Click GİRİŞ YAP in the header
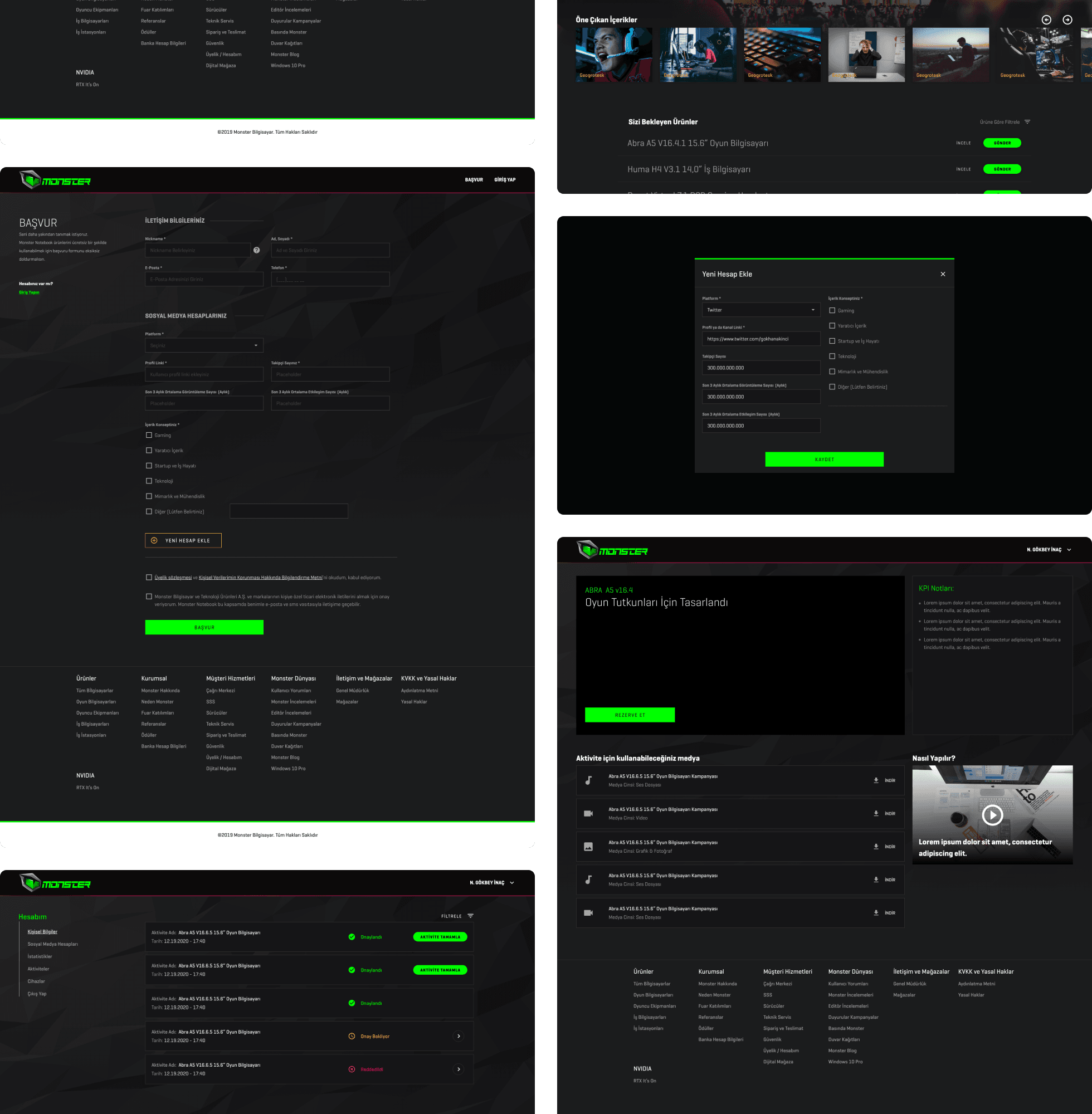 click(505, 179)
